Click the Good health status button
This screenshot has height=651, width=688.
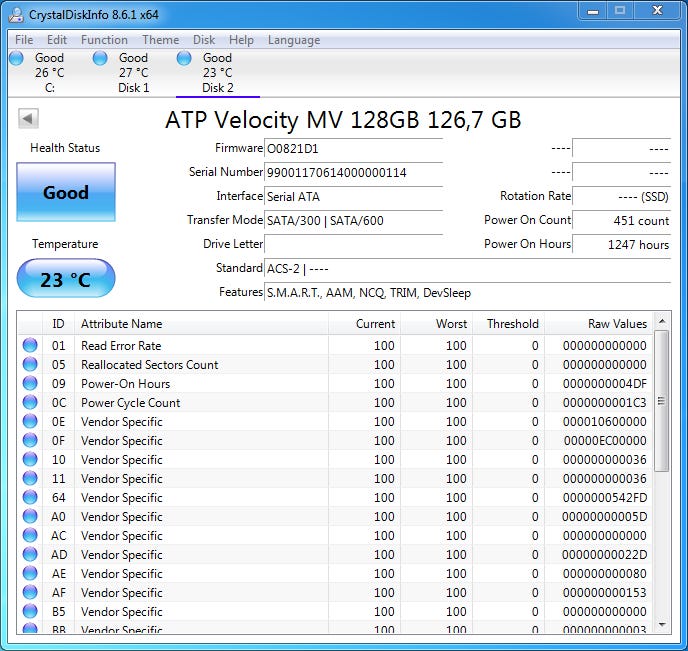tap(66, 193)
